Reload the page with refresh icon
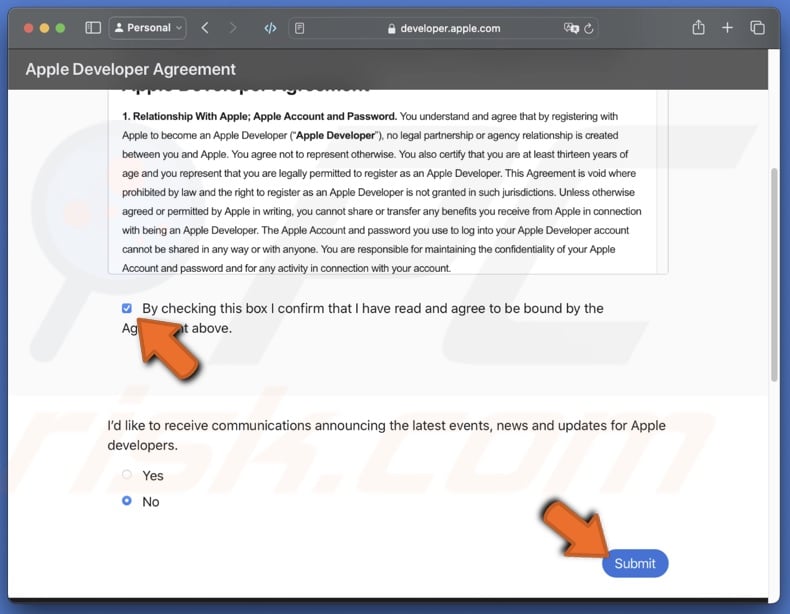790x614 pixels. [x=588, y=29]
